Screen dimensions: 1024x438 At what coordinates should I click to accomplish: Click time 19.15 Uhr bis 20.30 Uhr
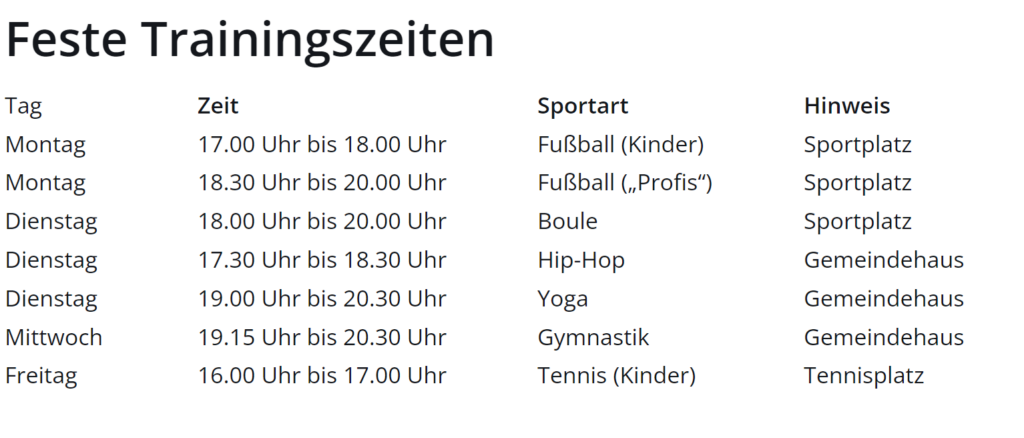click(x=321, y=337)
